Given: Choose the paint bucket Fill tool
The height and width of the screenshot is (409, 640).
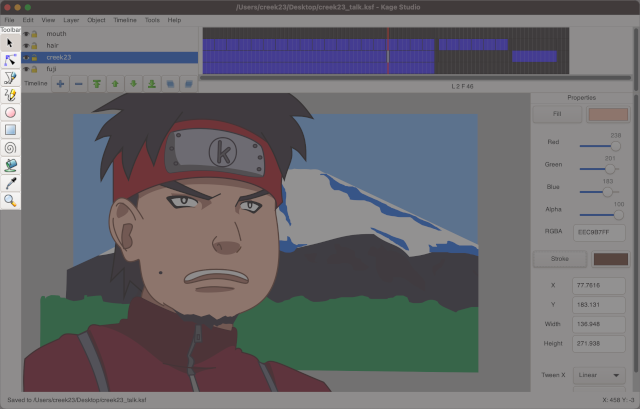Looking at the screenshot, I should [11, 164].
